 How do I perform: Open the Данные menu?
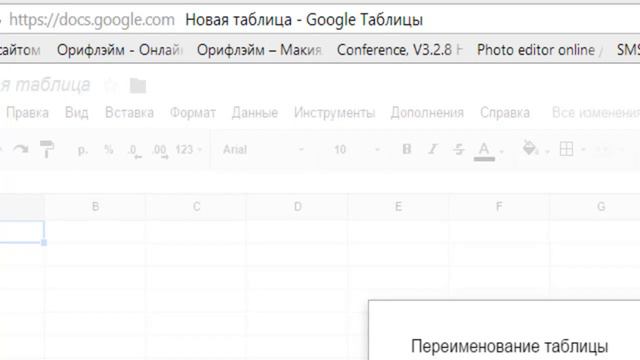(x=255, y=113)
